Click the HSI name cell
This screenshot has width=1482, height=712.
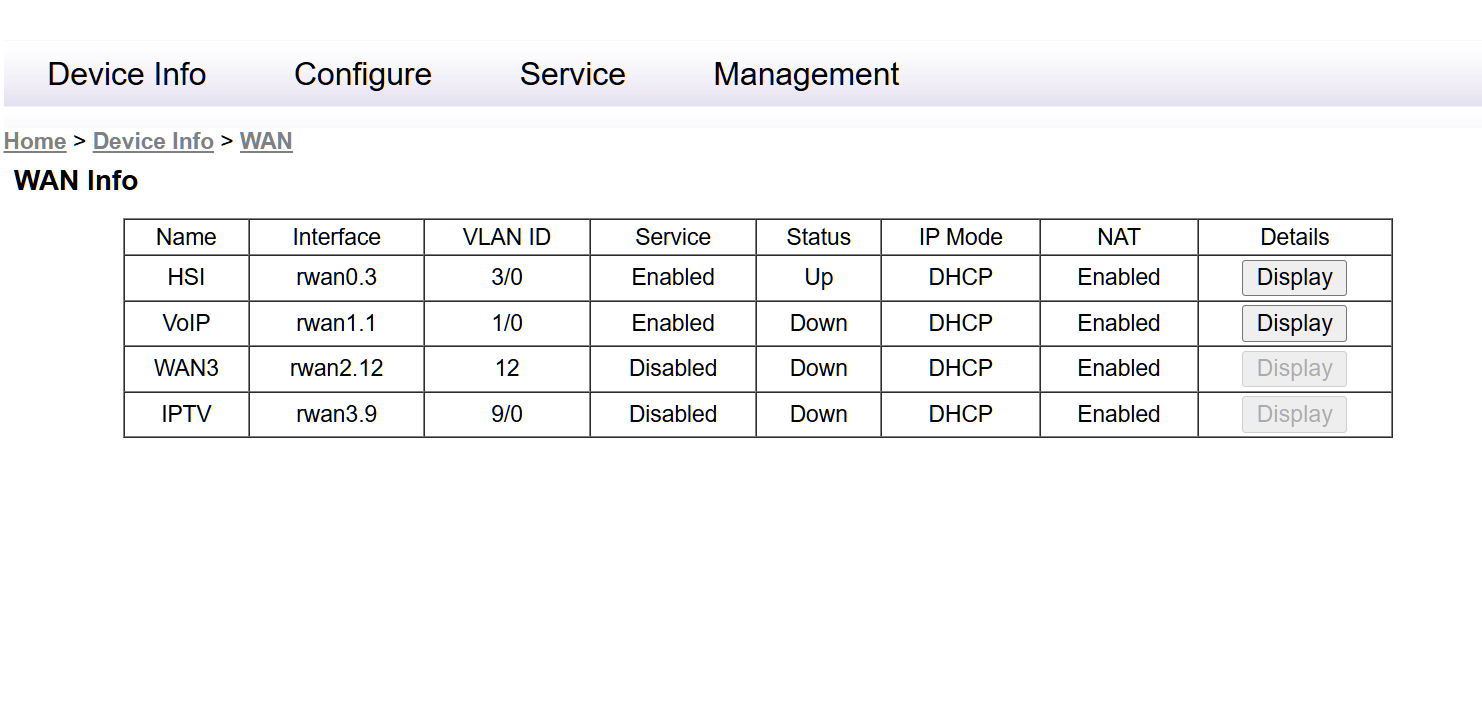(186, 277)
